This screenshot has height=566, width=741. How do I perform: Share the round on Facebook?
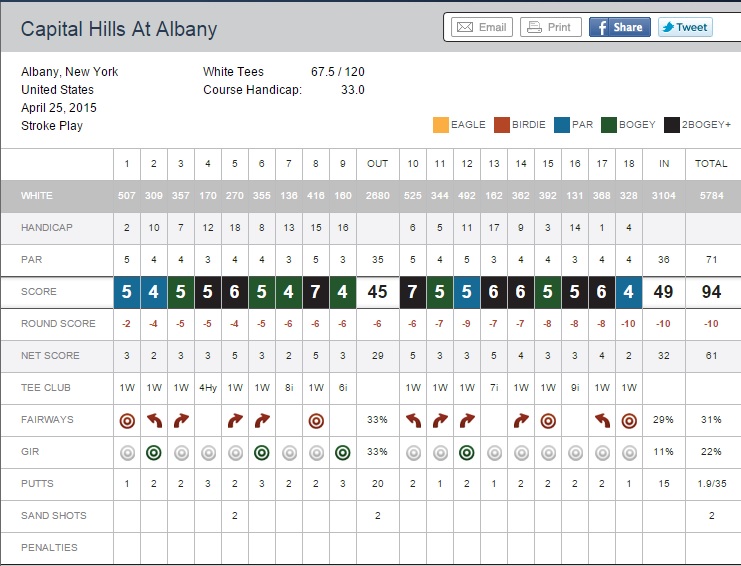(x=619, y=27)
